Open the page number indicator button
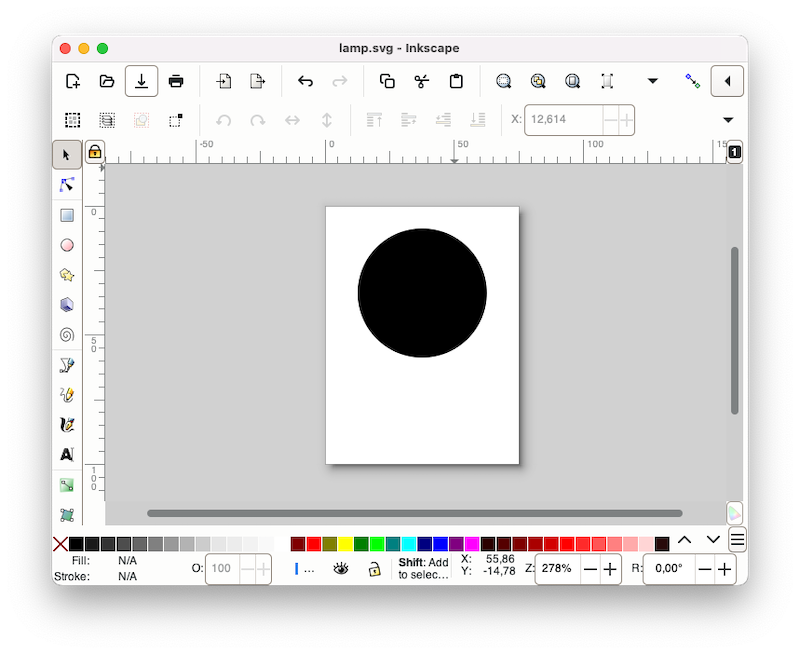The width and height of the screenshot is (800, 654). pyautogui.click(x=734, y=152)
